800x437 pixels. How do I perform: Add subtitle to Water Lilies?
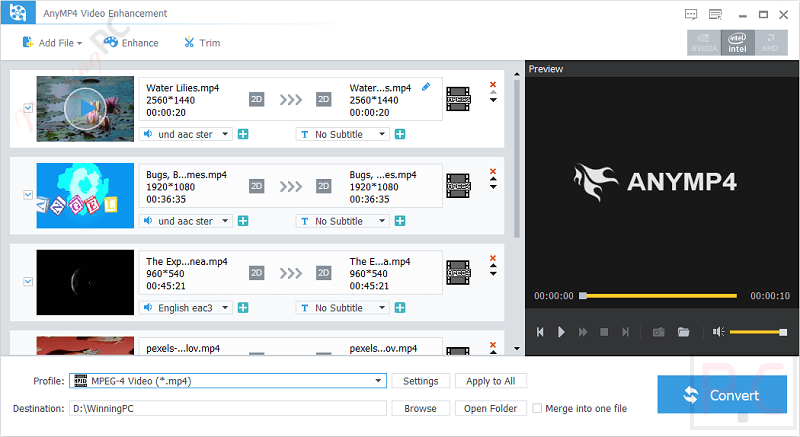[400, 134]
